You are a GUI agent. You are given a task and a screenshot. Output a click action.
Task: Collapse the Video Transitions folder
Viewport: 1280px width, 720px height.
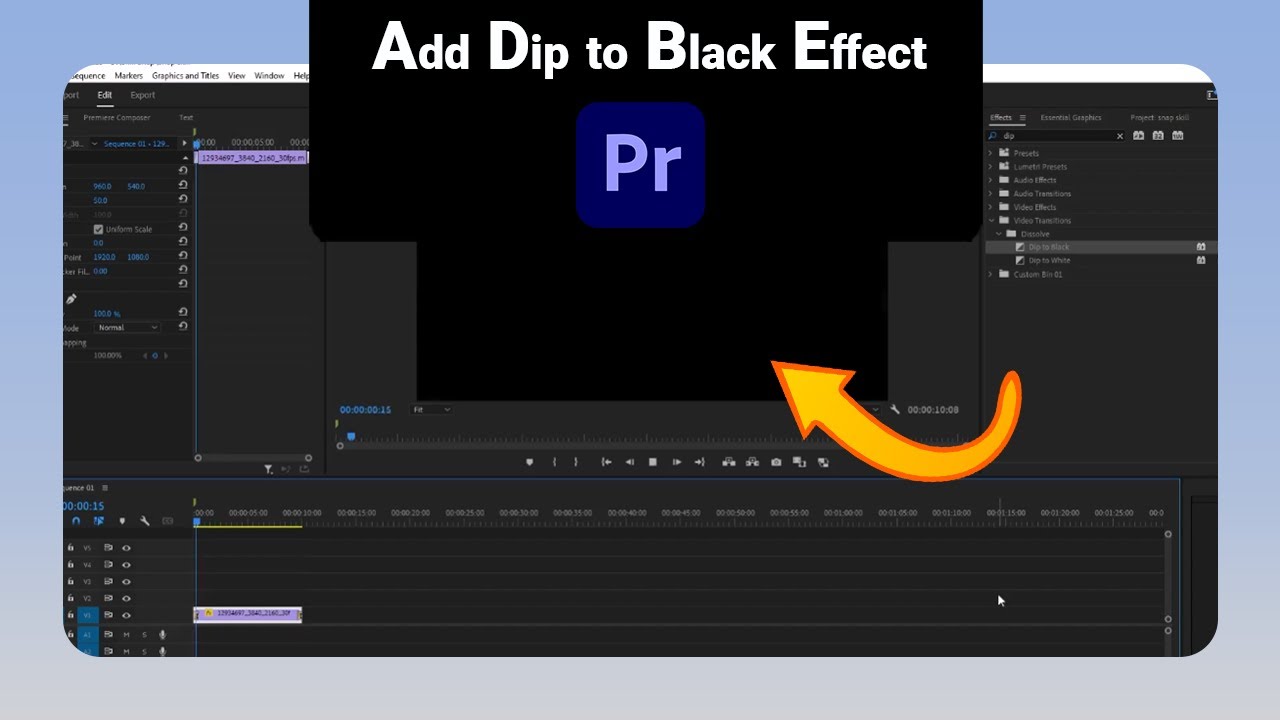[x=991, y=220]
